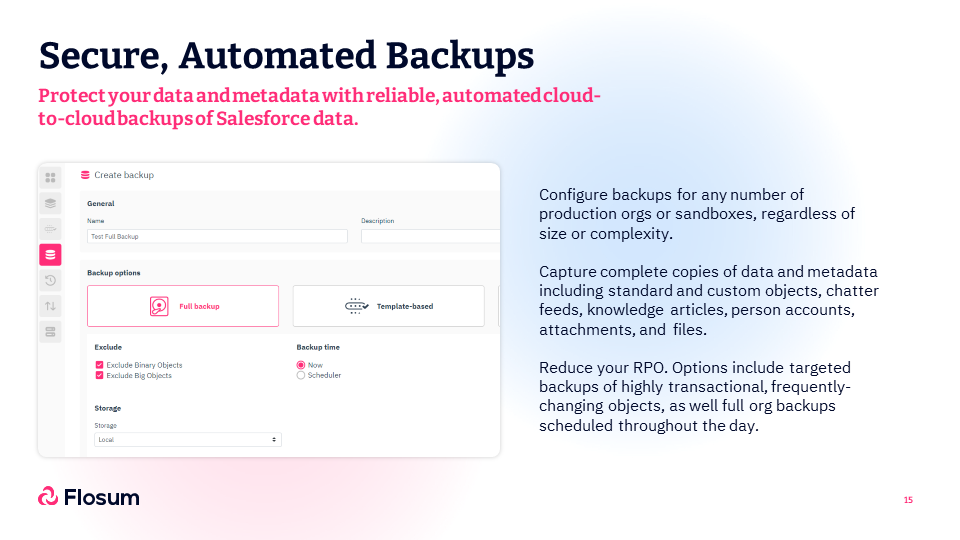The width and height of the screenshot is (960, 540).
Task: Uncheck Exclude Binary Objects
Action: (99, 365)
